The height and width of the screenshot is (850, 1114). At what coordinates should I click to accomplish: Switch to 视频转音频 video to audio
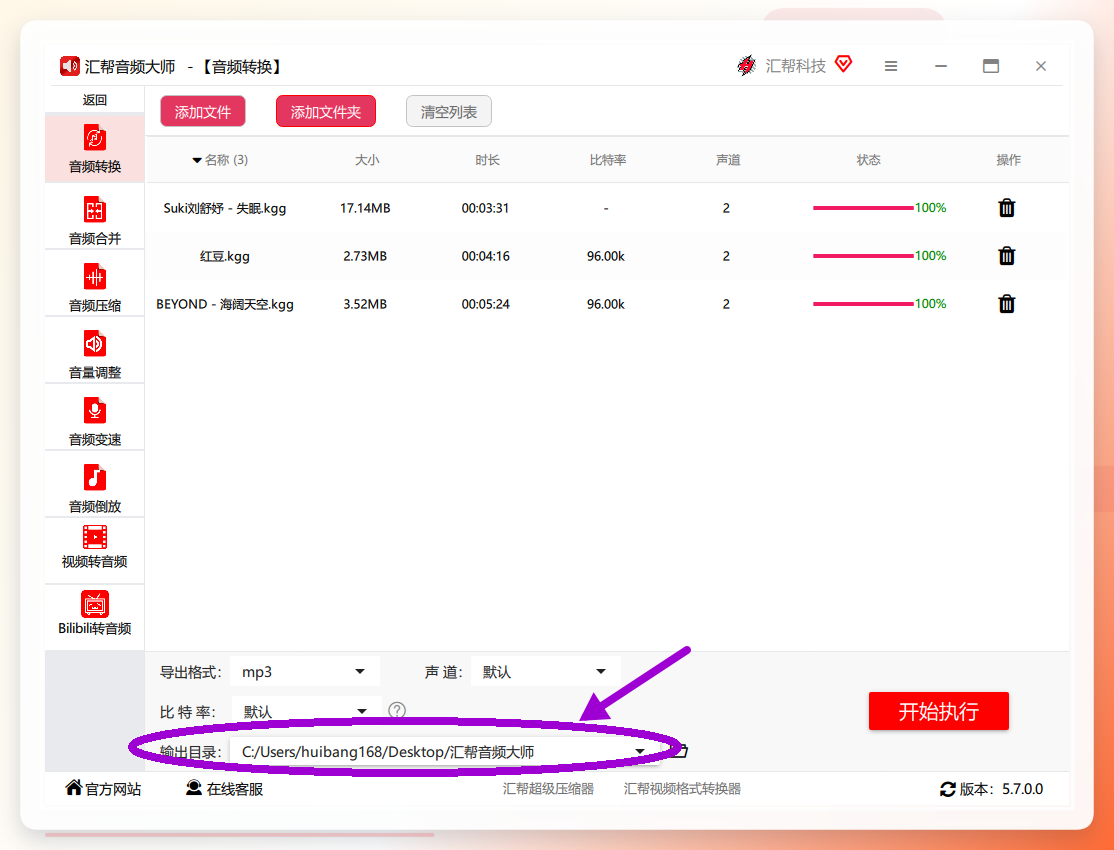[x=94, y=547]
